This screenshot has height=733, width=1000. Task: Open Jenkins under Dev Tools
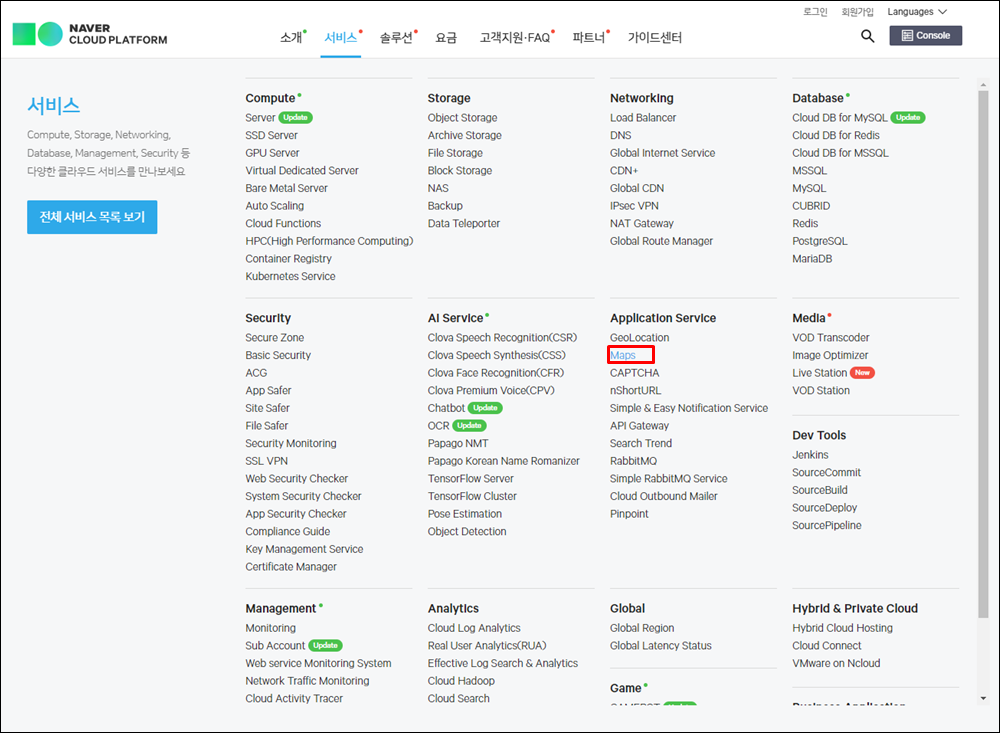pos(810,455)
